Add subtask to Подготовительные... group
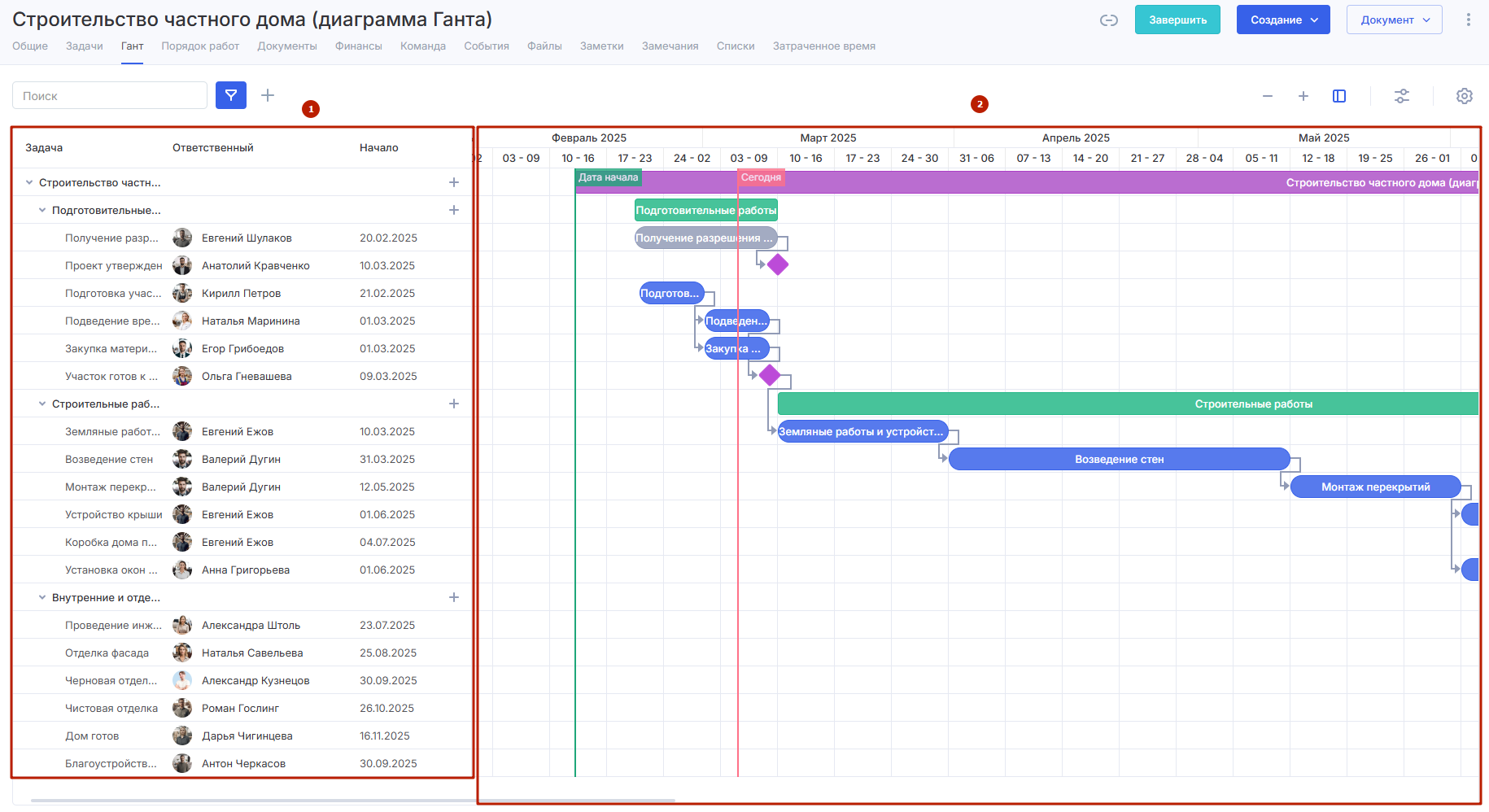The height and width of the screenshot is (812, 1489). coord(454,210)
